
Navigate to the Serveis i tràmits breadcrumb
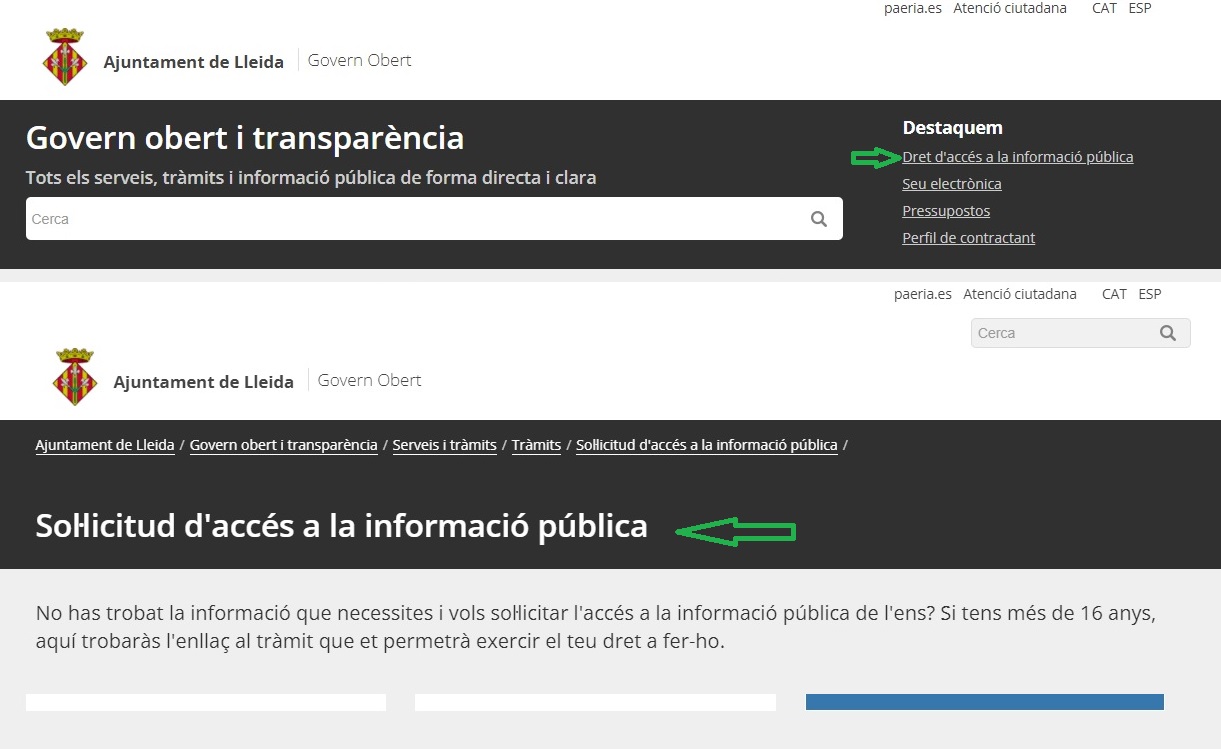point(444,445)
